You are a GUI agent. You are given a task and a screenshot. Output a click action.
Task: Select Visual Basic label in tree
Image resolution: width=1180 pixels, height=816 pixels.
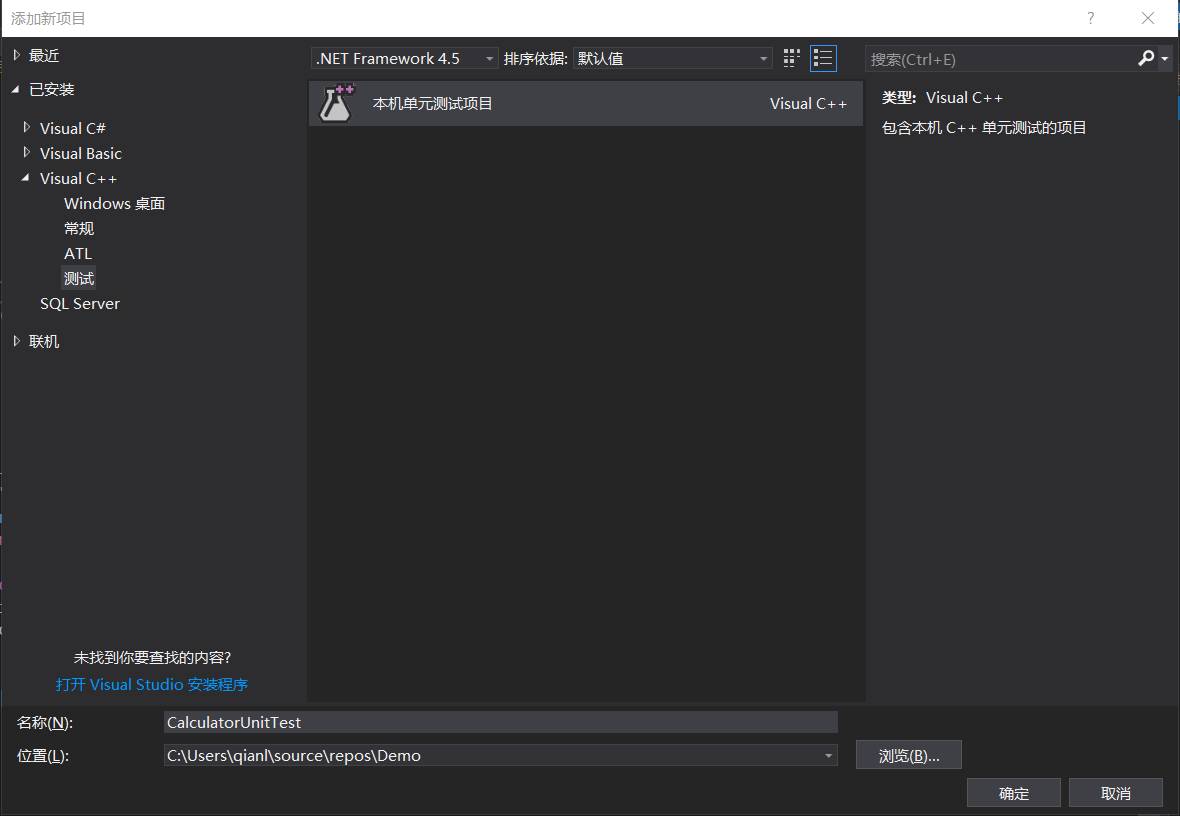[81, 154]
